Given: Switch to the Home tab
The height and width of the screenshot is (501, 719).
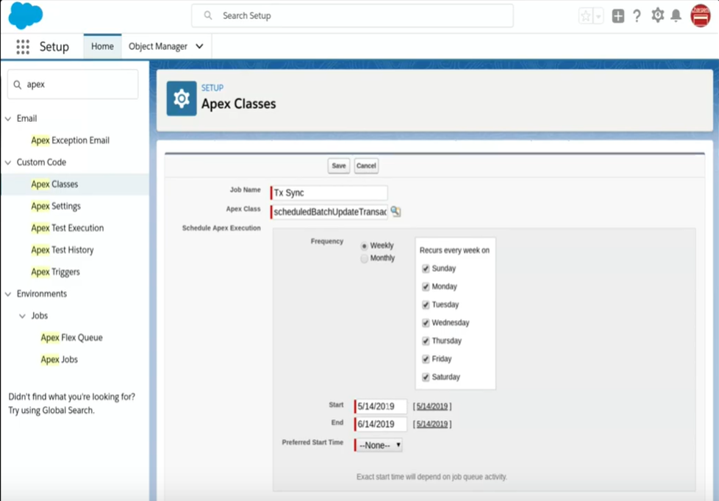Looking at the screenshot, I should click(x=102, y=47).
